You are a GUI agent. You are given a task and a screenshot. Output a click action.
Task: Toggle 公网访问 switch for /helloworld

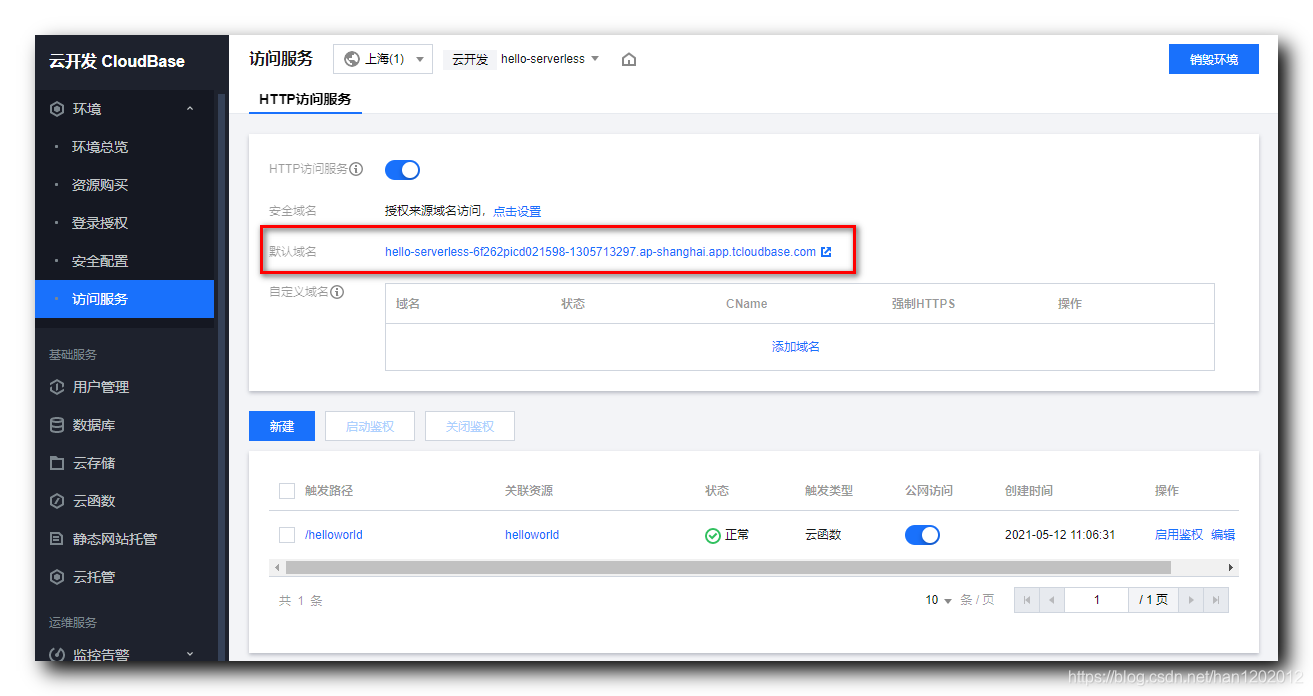[x=922, y=535]
